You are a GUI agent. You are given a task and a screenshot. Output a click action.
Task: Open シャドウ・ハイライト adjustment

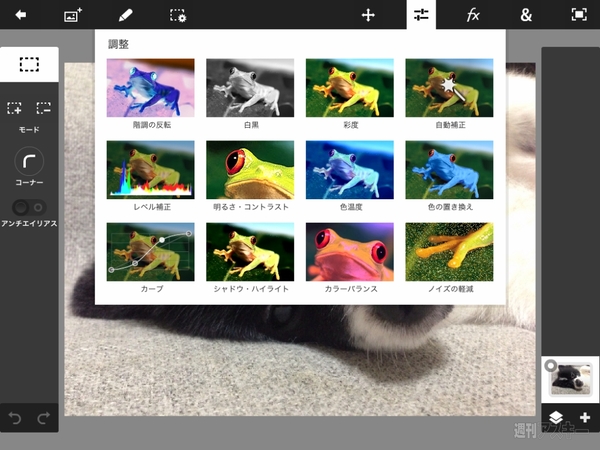click(250, 258)
